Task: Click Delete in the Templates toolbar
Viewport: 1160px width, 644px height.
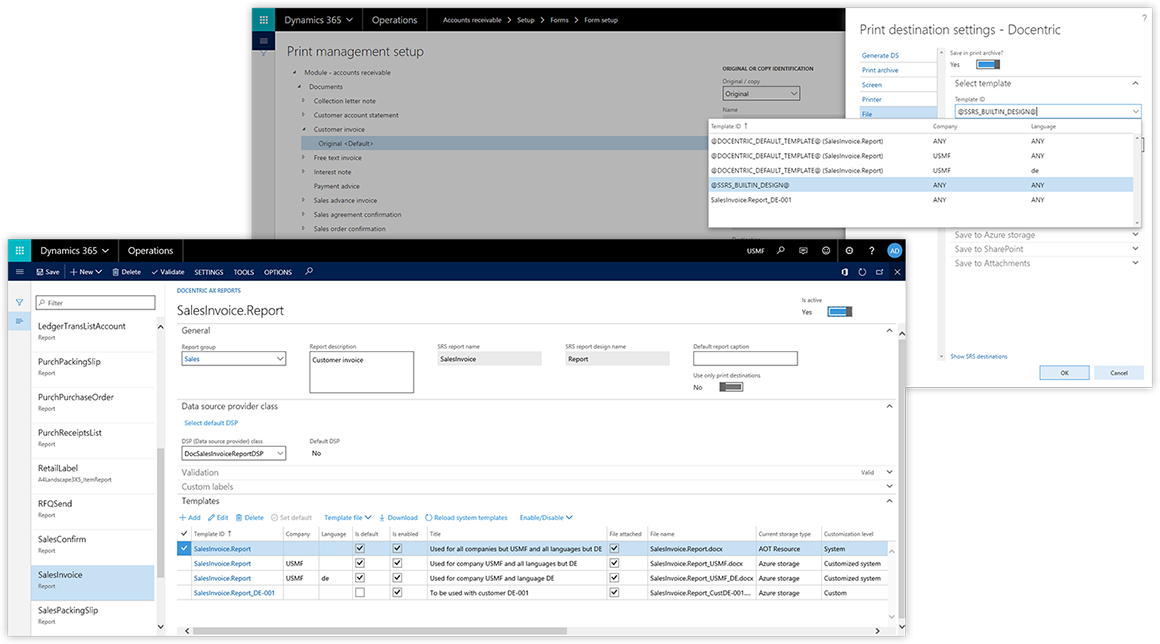Action: [249, 518]
